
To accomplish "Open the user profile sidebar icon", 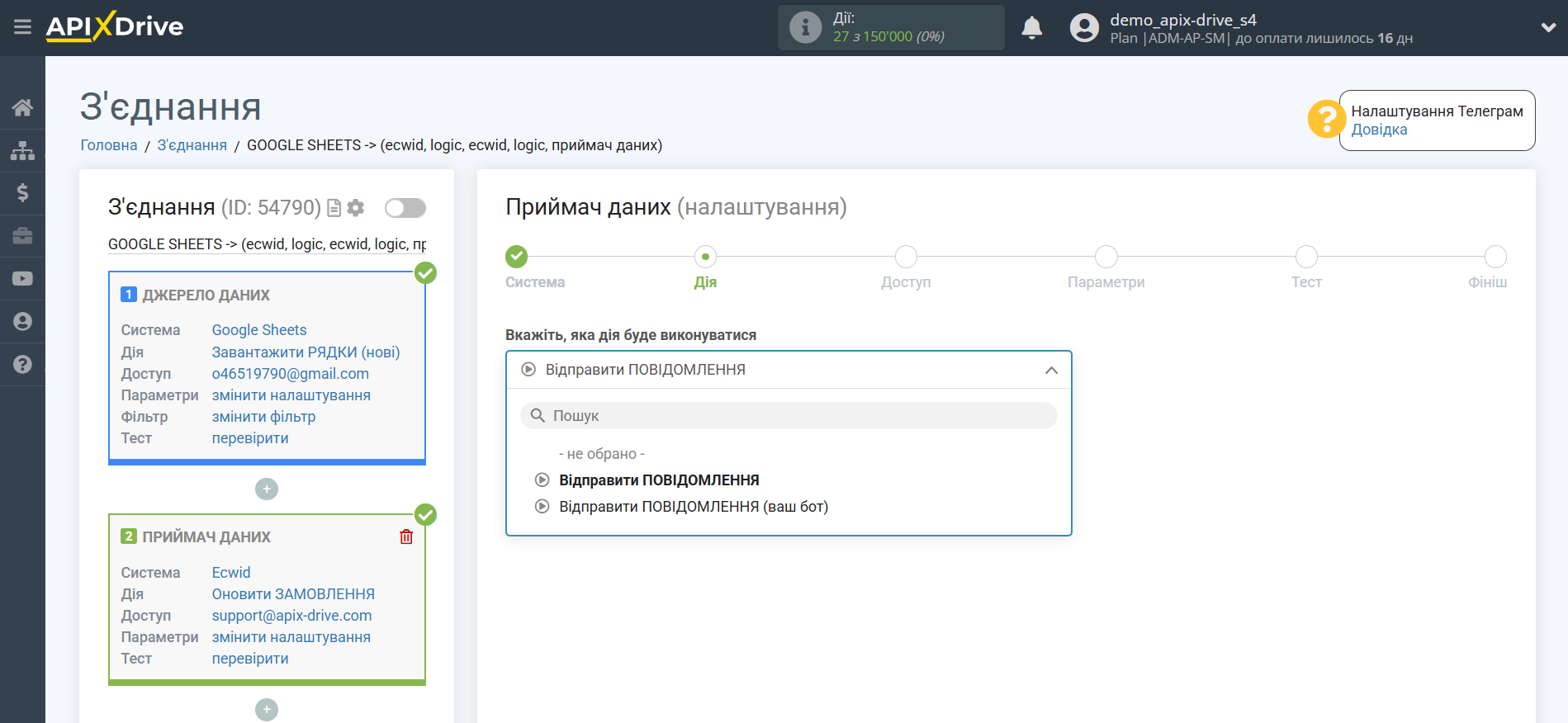I will coord(22,321).
